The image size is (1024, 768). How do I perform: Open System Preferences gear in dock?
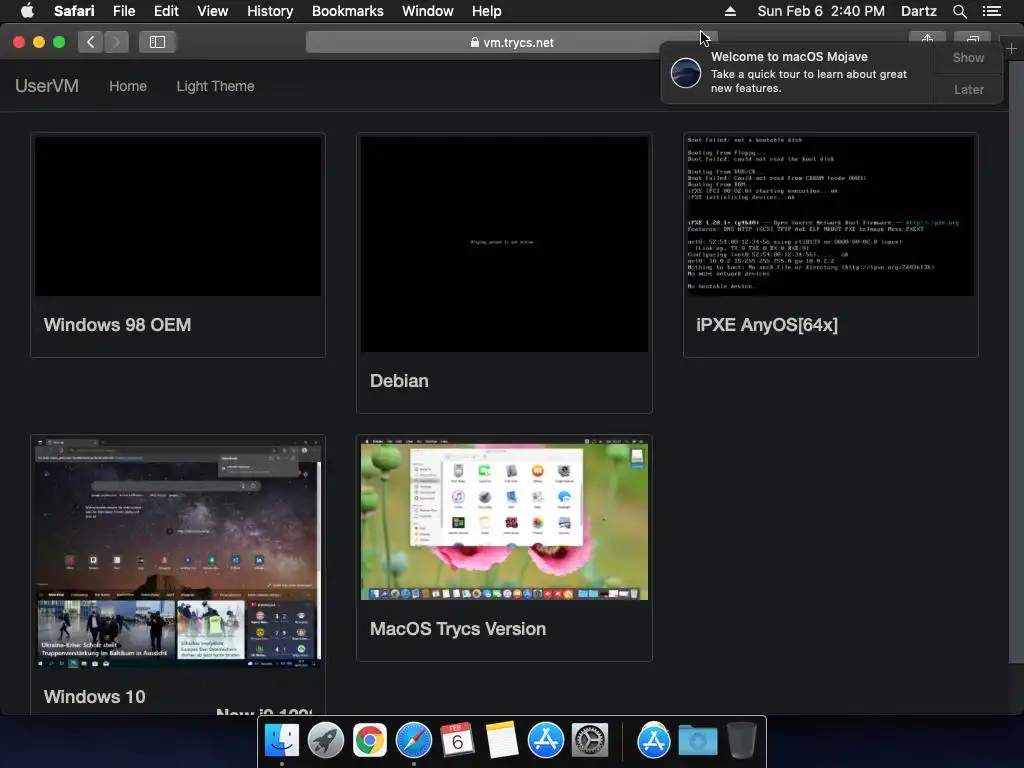[x=590, y=741]
